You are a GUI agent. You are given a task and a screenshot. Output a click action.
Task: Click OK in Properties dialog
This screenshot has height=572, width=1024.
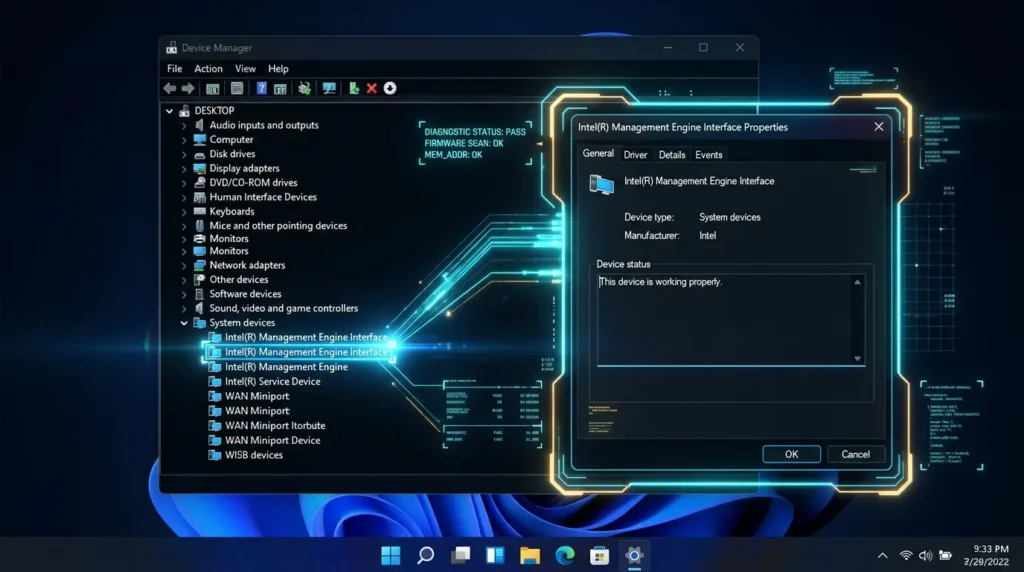pyautogui.click(x=792, y=454)
